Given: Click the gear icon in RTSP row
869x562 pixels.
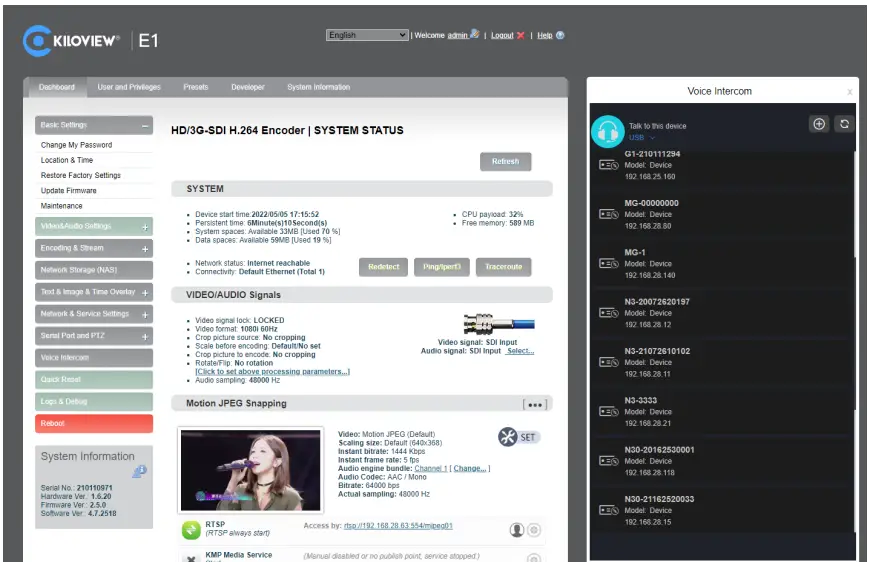Looking at the screenshot, I should click(534, 530).
